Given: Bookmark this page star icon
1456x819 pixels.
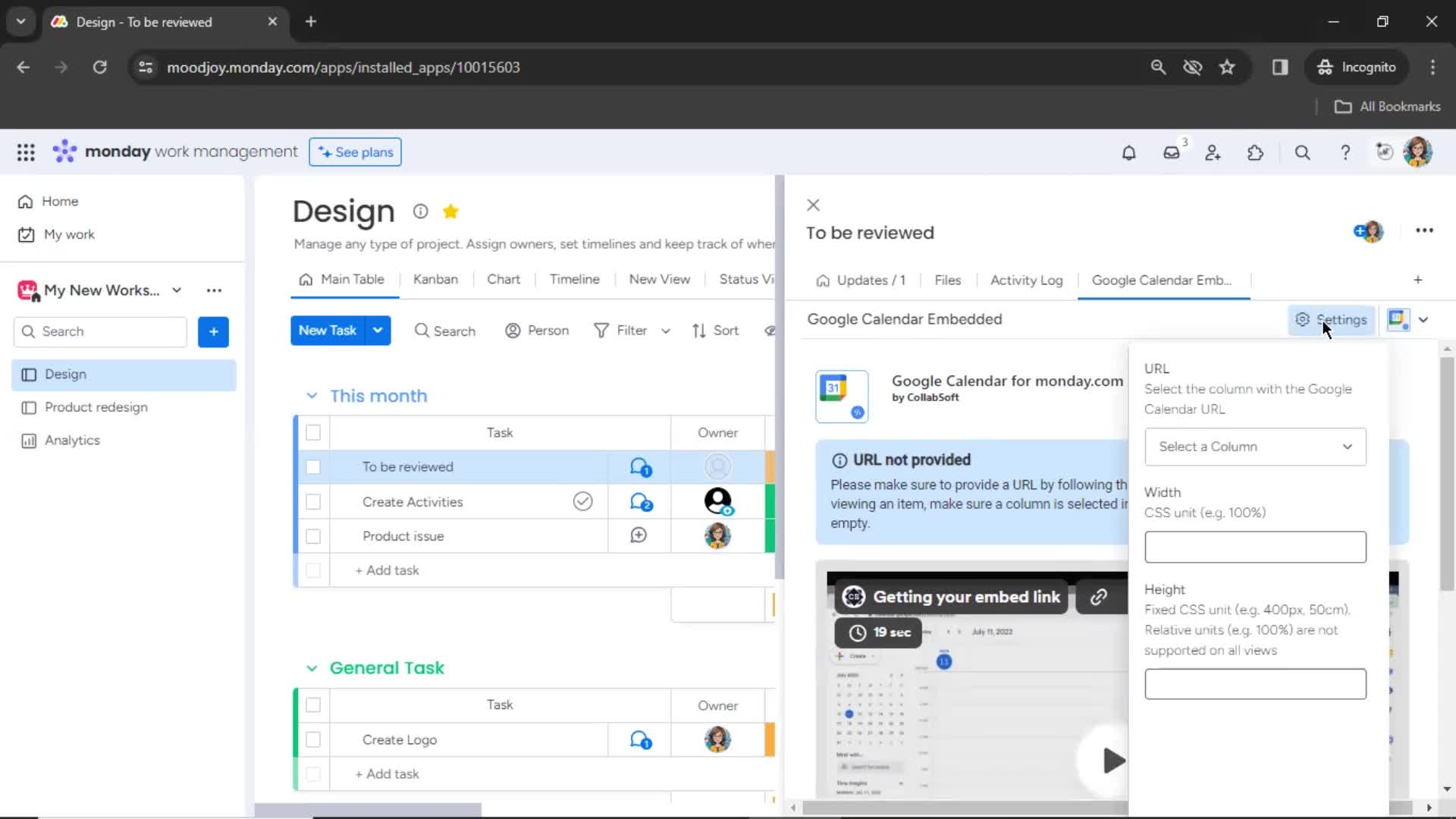Looking at the screenshot, I should pos(1227,67).
